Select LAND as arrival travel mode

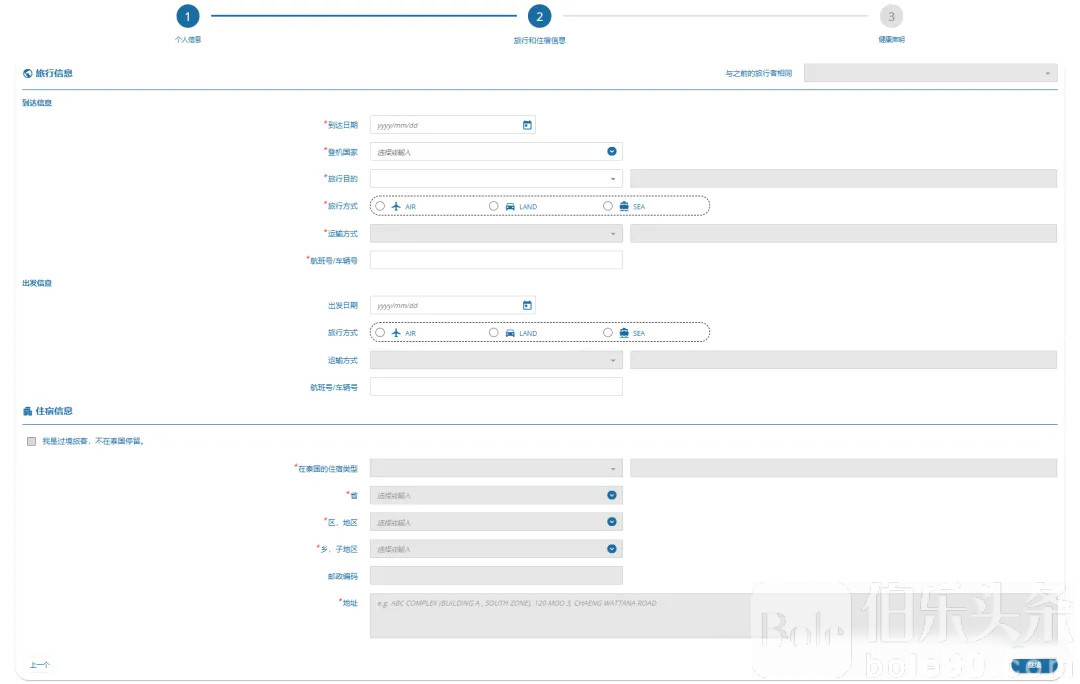(494, 206)
